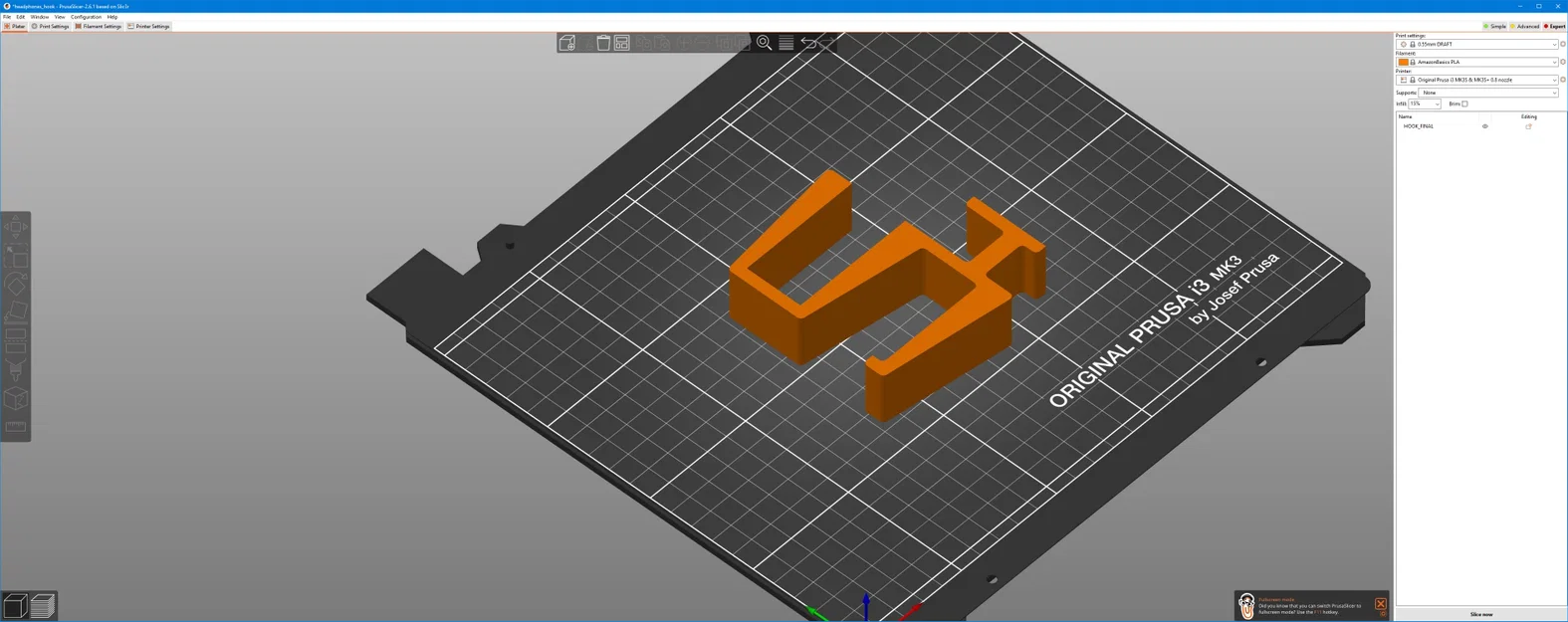Screen dimensions: 1568x622
Task: Click the Variable layer height icon
Action: 785,43
